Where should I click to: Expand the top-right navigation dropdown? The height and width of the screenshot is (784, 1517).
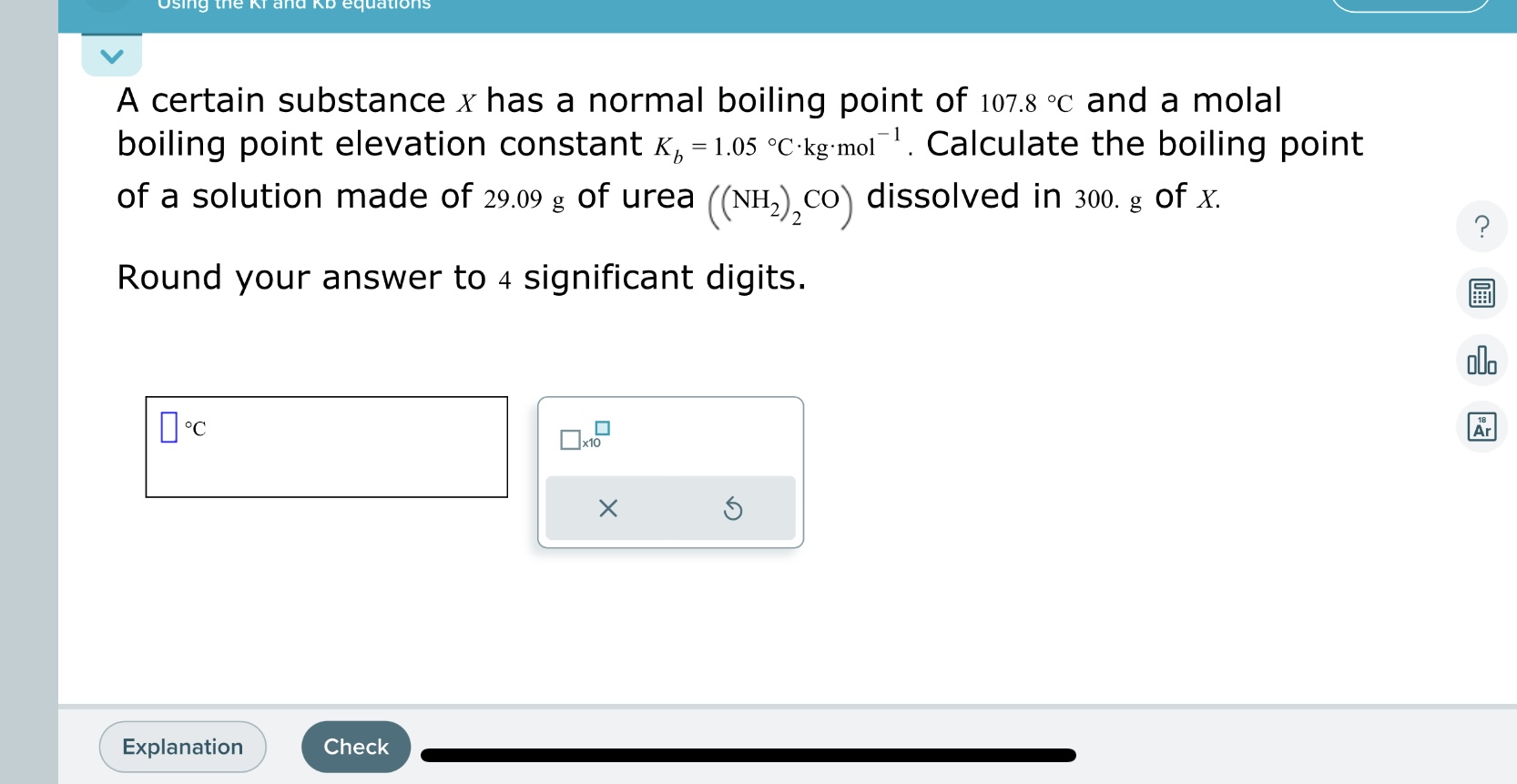coord(1412,4)
